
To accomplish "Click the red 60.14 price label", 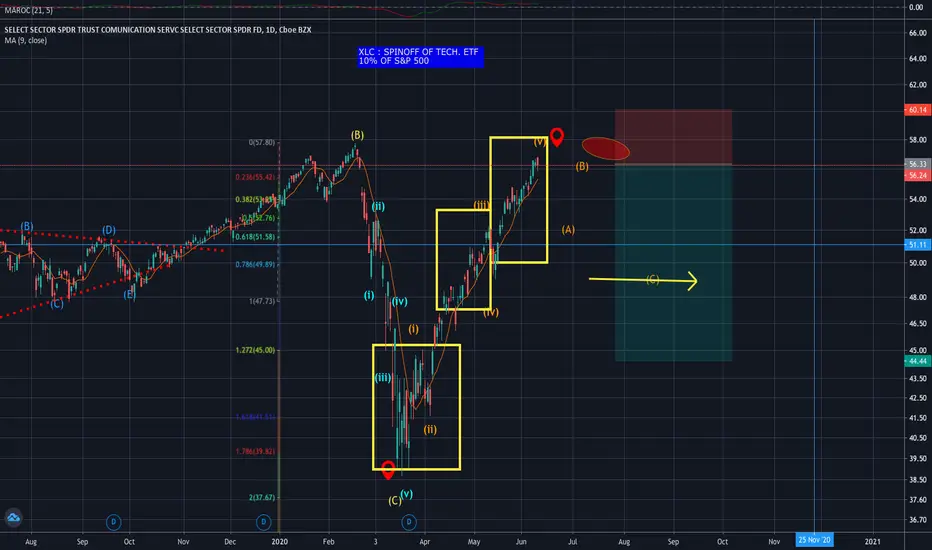I will [917, 110].
